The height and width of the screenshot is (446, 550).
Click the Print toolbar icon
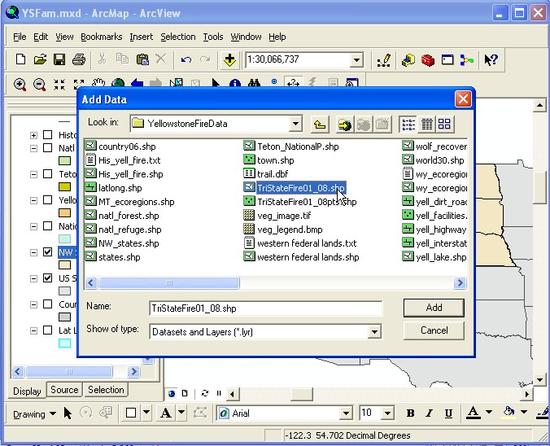coord(79,59)
